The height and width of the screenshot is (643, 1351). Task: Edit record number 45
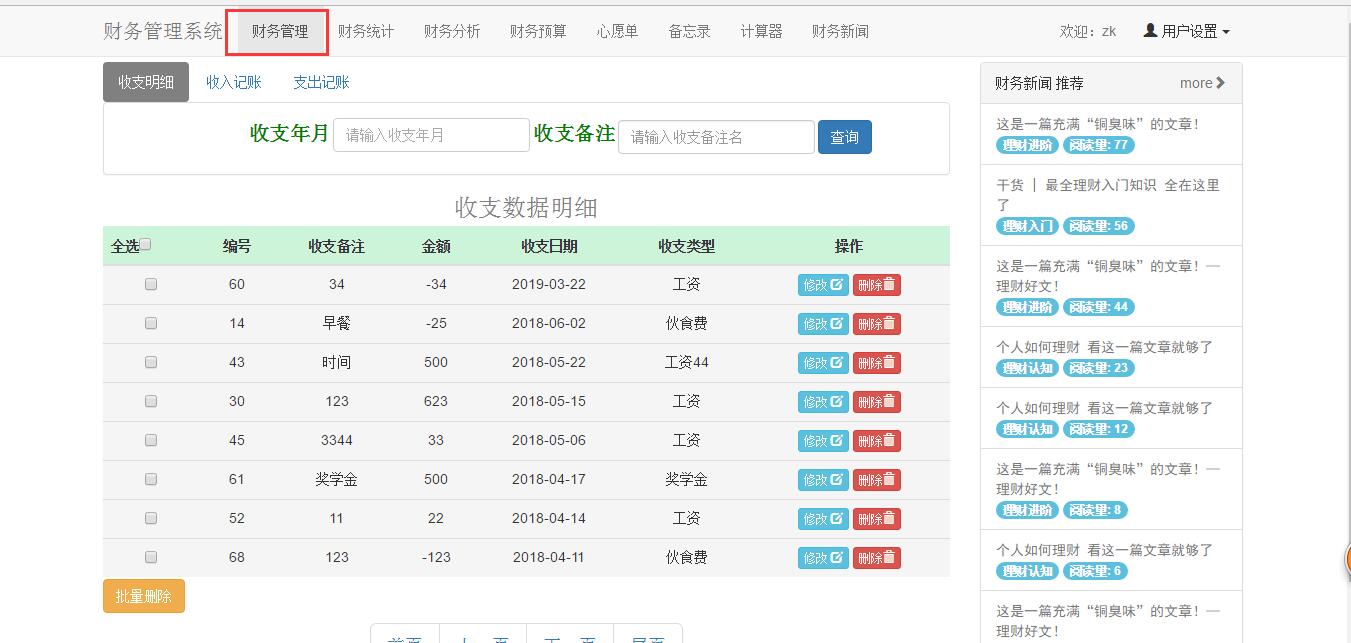823,441
